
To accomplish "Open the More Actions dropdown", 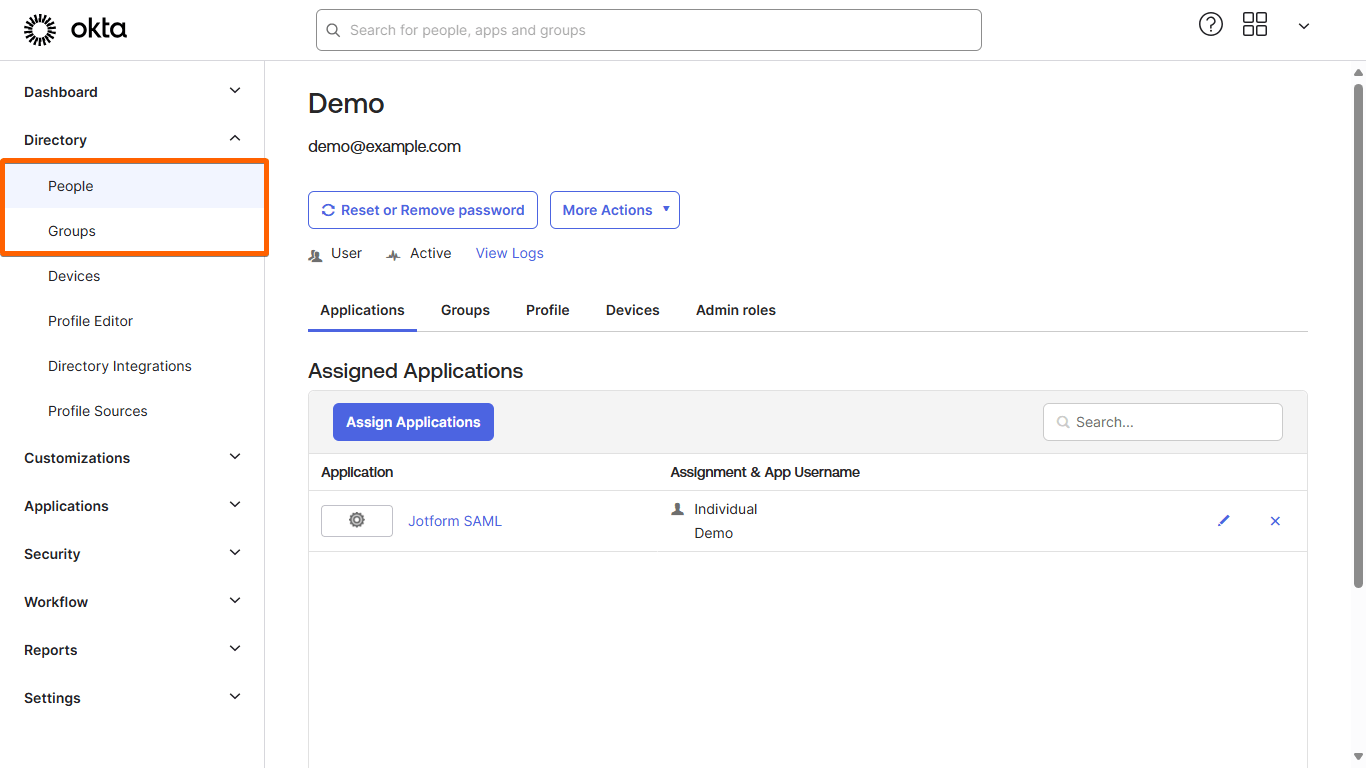I will [x=614, y=210].
